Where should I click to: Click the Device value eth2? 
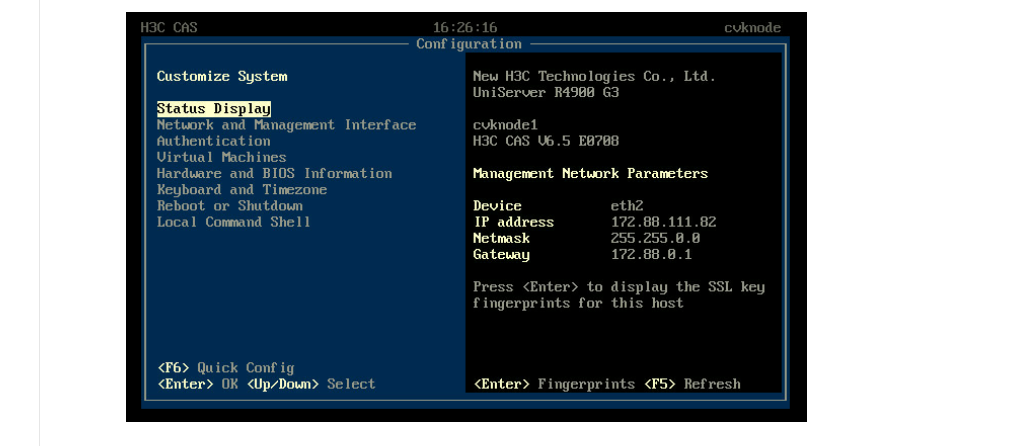click(x=627, y=206)
